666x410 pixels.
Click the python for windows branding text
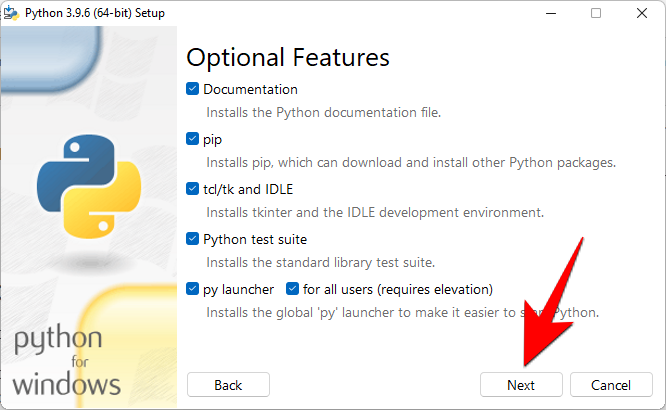(x=68, y=361)
